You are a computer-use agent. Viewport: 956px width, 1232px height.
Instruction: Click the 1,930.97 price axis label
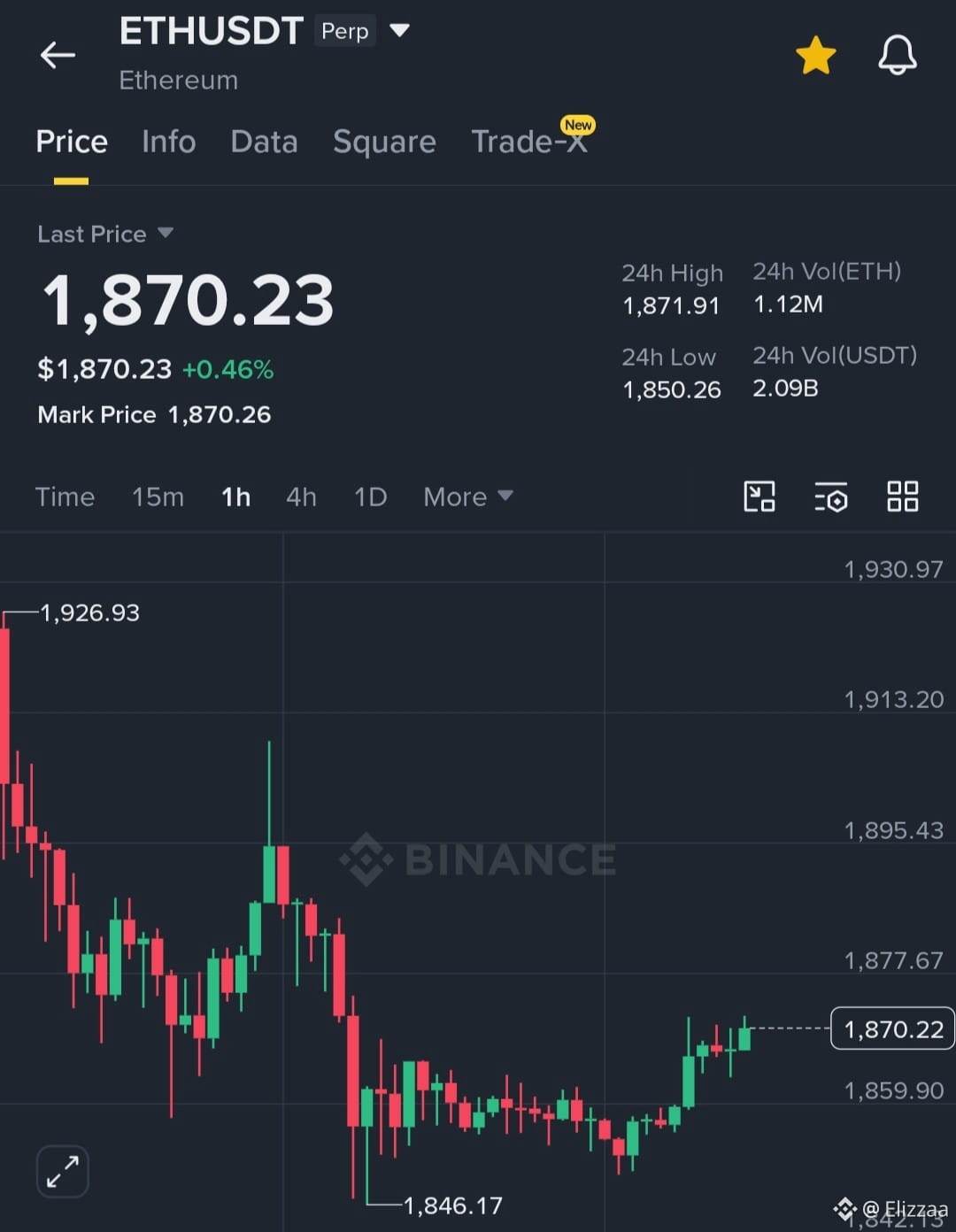[x=893, y=569]
